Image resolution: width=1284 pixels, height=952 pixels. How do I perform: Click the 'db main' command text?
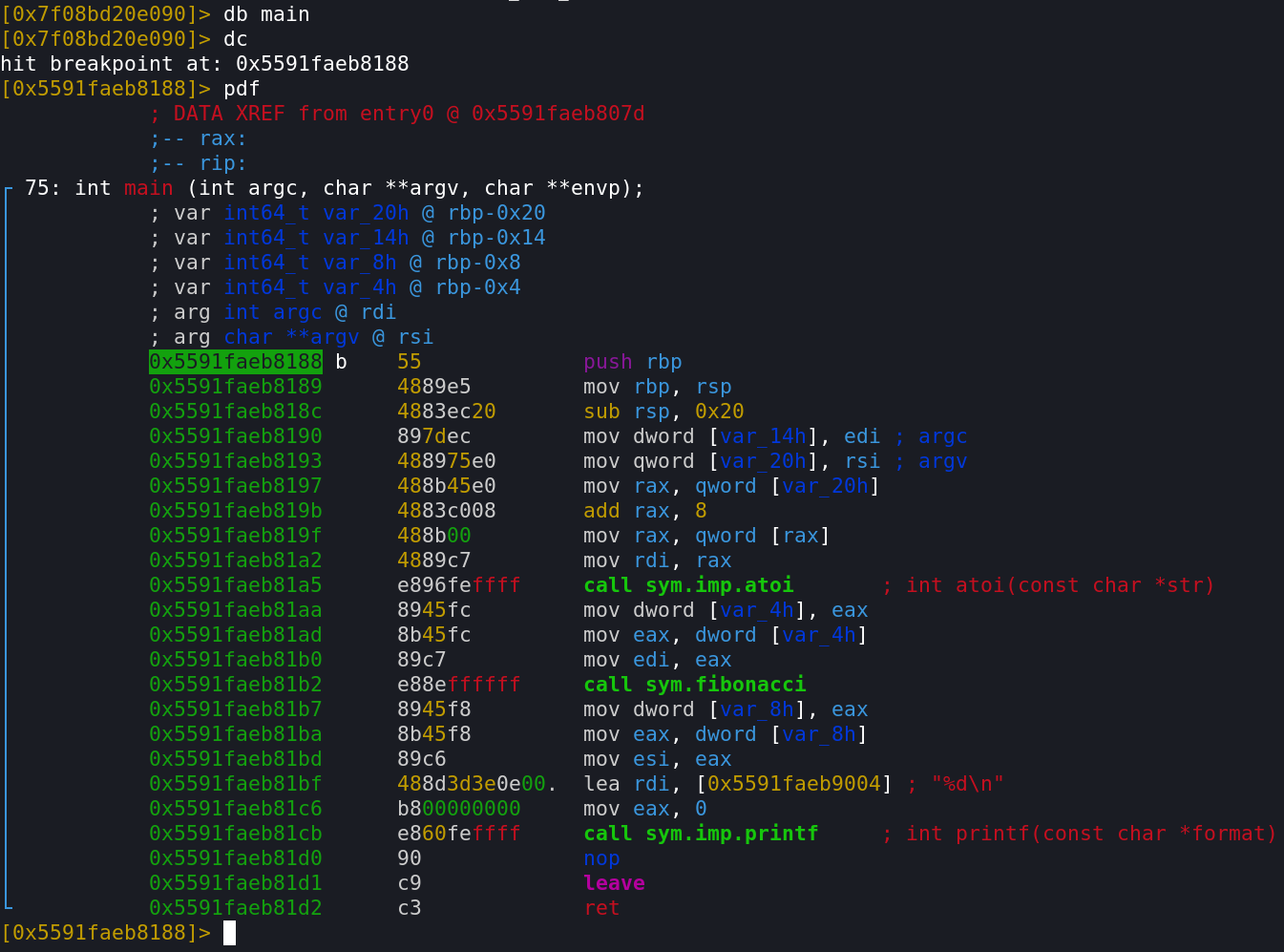pyautogui.click(x=266, y=14)
